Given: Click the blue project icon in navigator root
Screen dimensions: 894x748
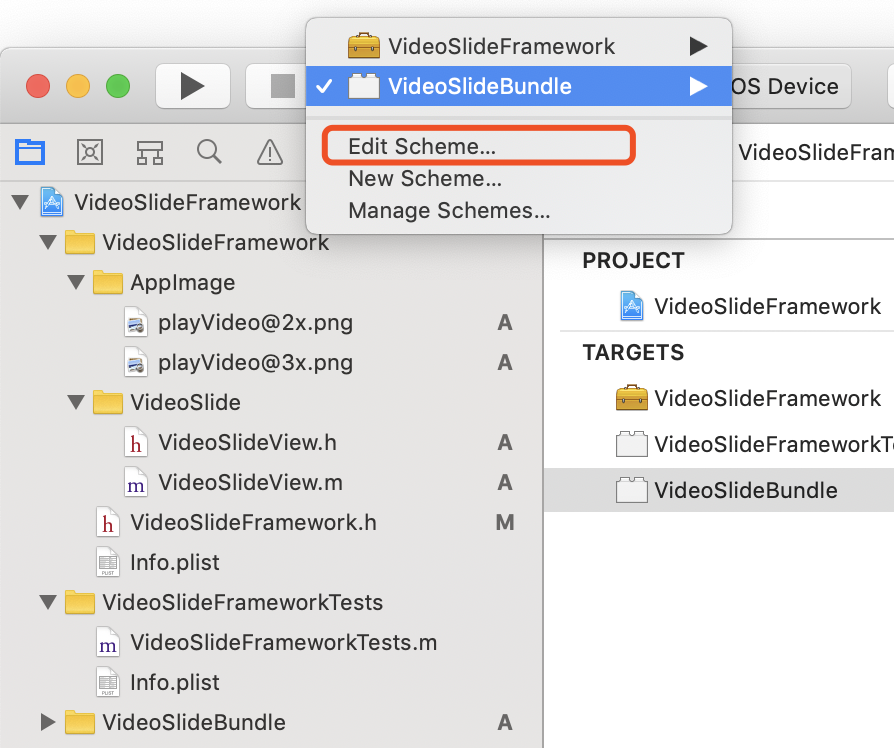Looking at the screenshot, I should pyautogui.click(x=52, y=202).
